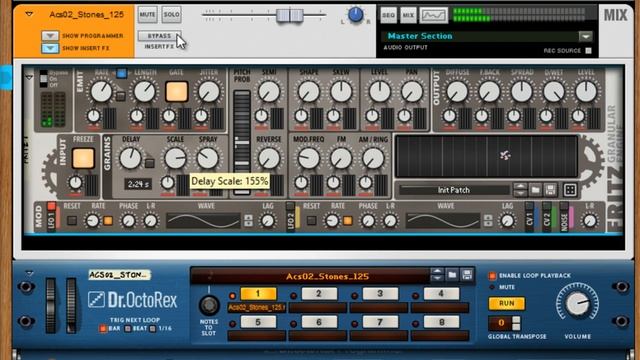Save the Dr. OctoRex patch with disk icon

(x=467, y=275)
